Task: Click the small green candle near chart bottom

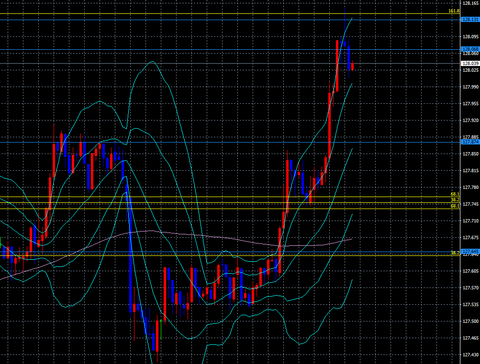Action: tap(161, 329)
